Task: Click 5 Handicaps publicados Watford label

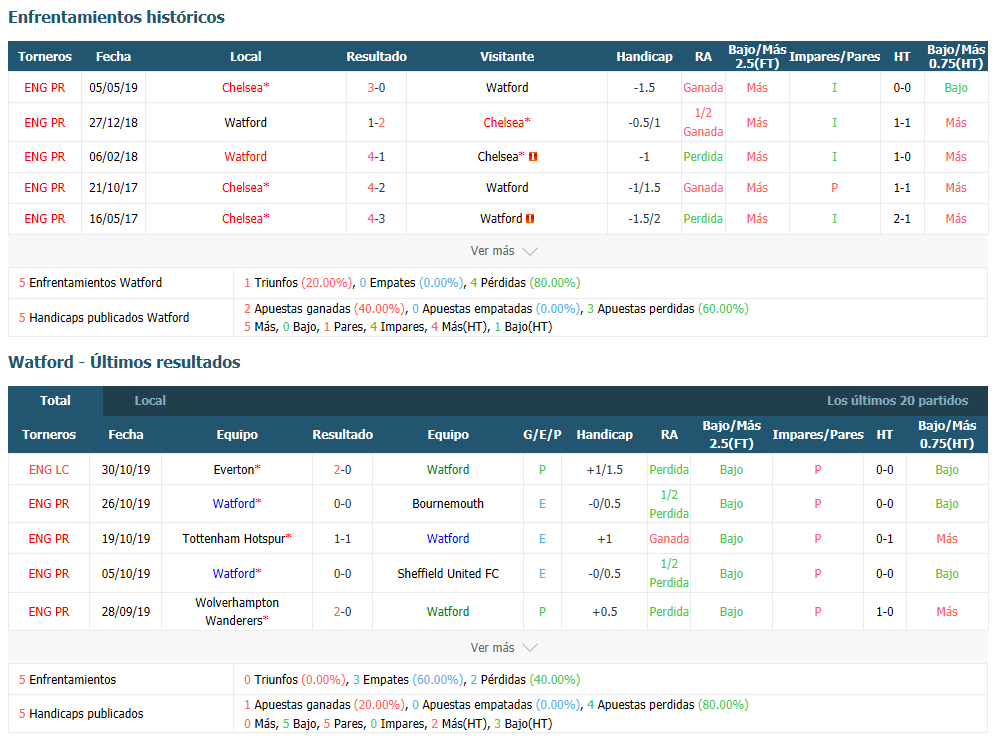Action: [x=104, y=317]
